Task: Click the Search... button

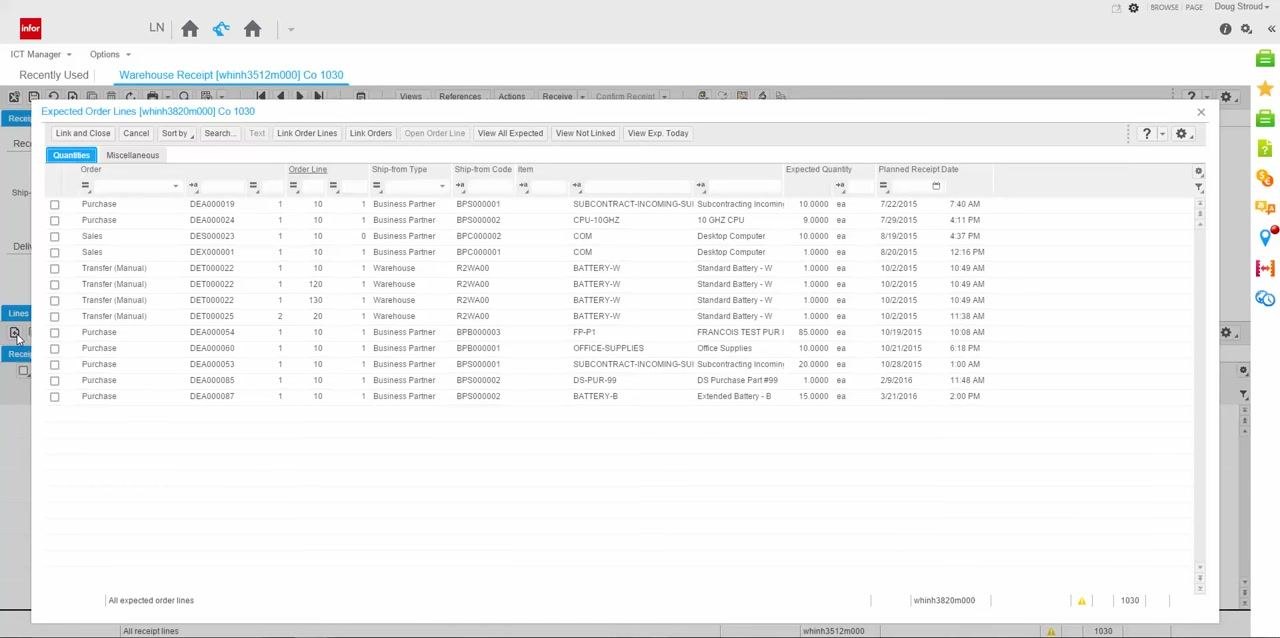Action: point(220,133)
